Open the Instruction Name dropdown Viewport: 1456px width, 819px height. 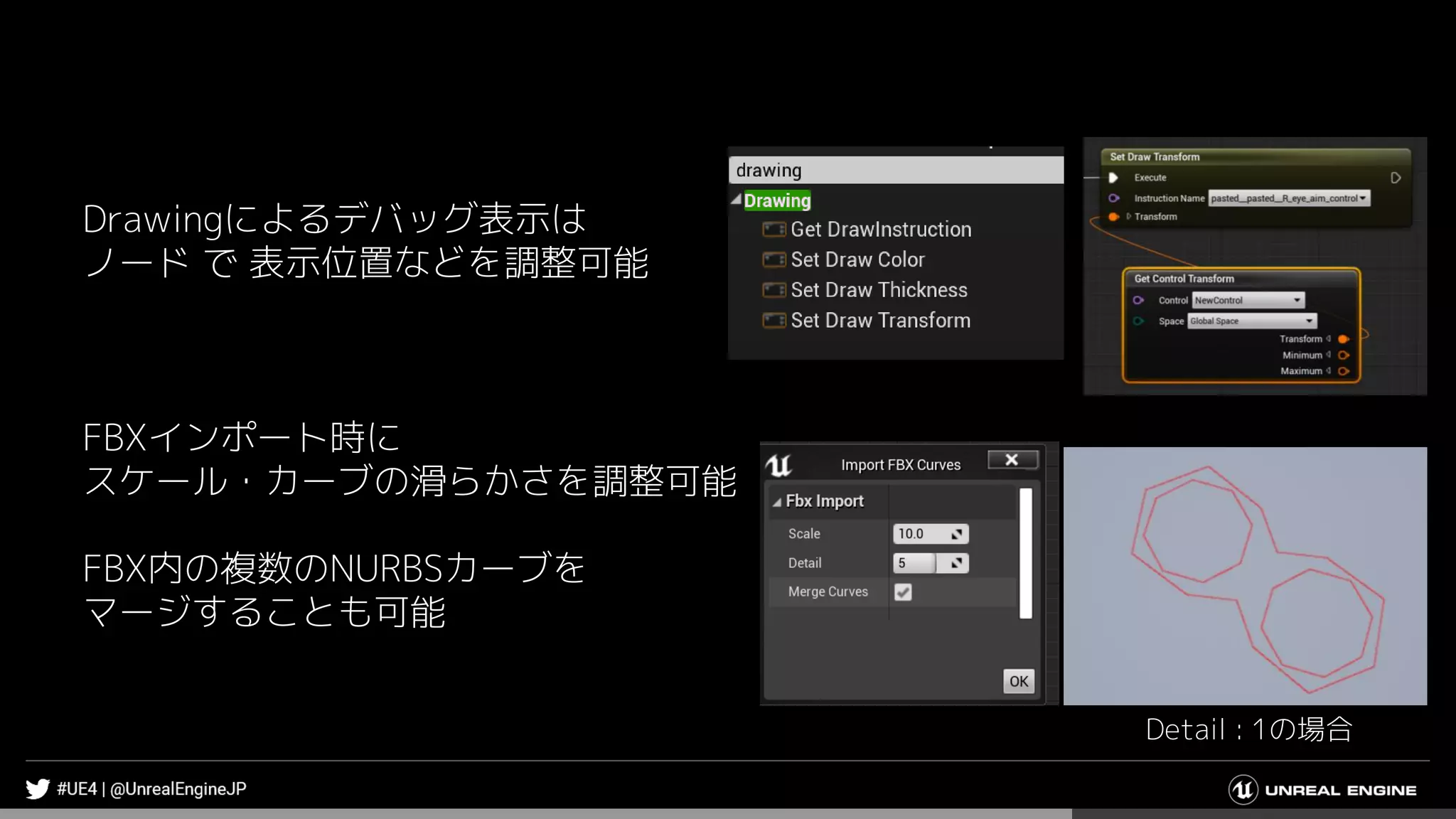click(x=1289, y=198)
